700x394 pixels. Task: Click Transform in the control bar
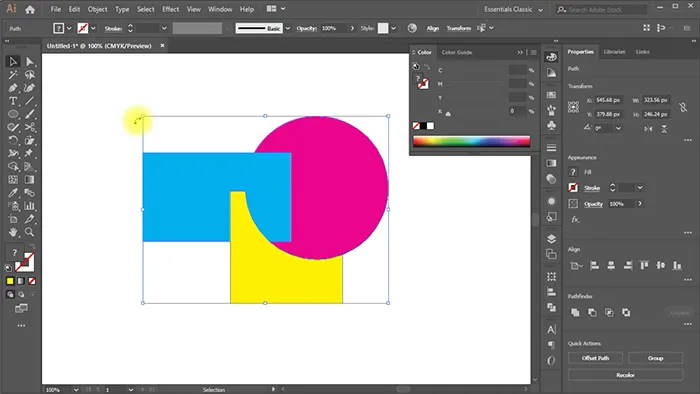click(458, 28)
